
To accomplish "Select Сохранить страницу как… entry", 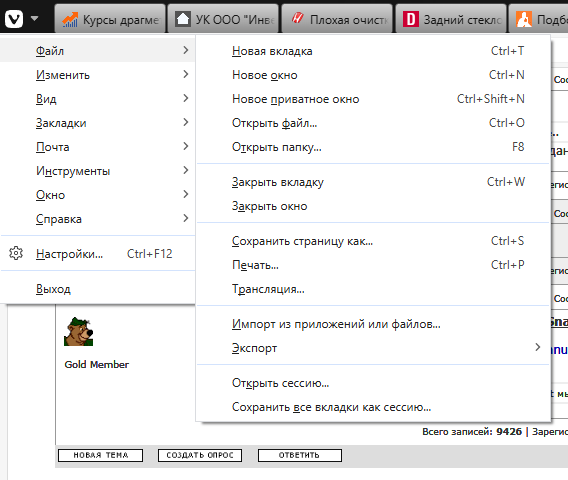I will tap(373, 241).
